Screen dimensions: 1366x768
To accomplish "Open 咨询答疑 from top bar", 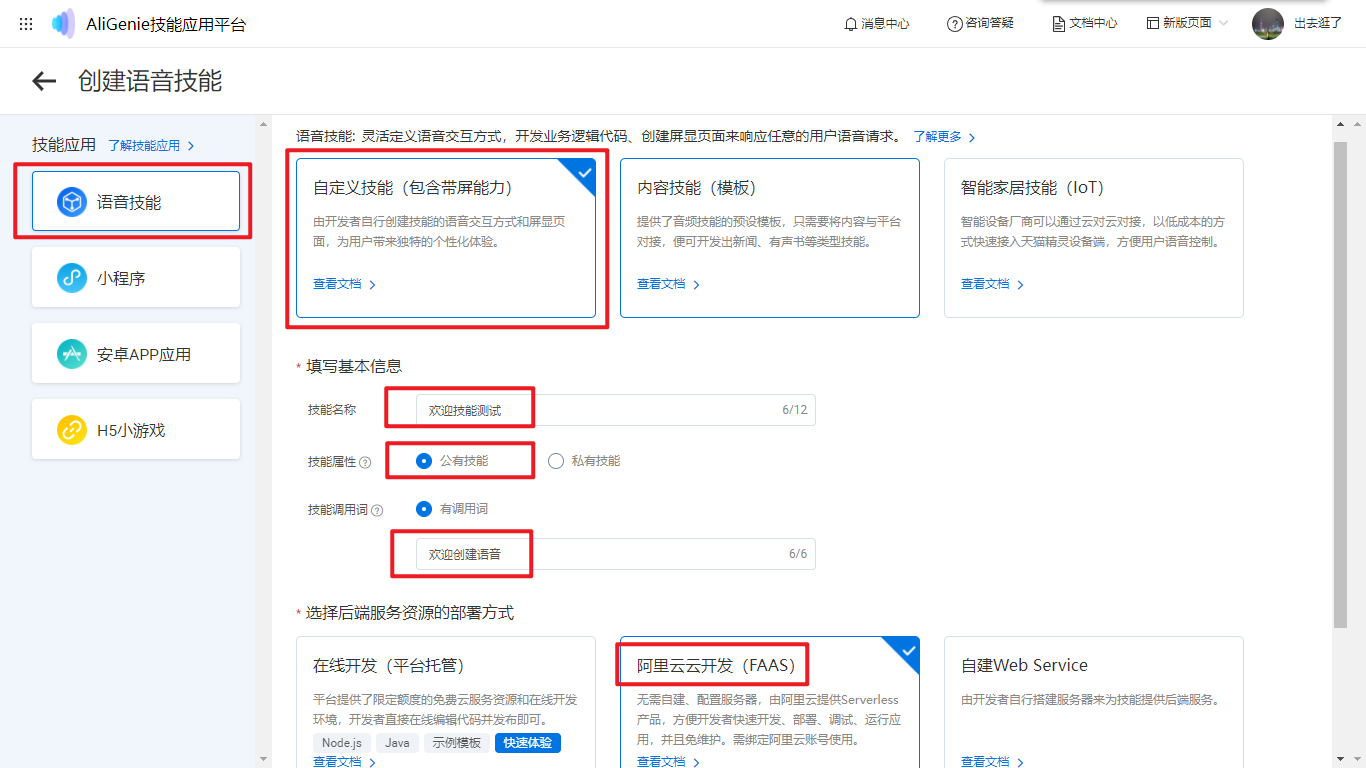I will pos(981,24).
